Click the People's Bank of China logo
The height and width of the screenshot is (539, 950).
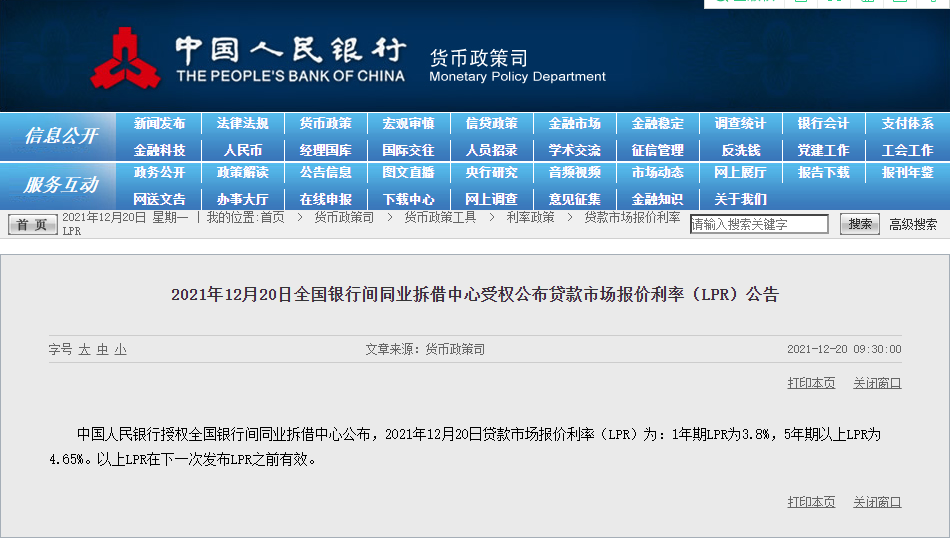(x=125, y=58)
